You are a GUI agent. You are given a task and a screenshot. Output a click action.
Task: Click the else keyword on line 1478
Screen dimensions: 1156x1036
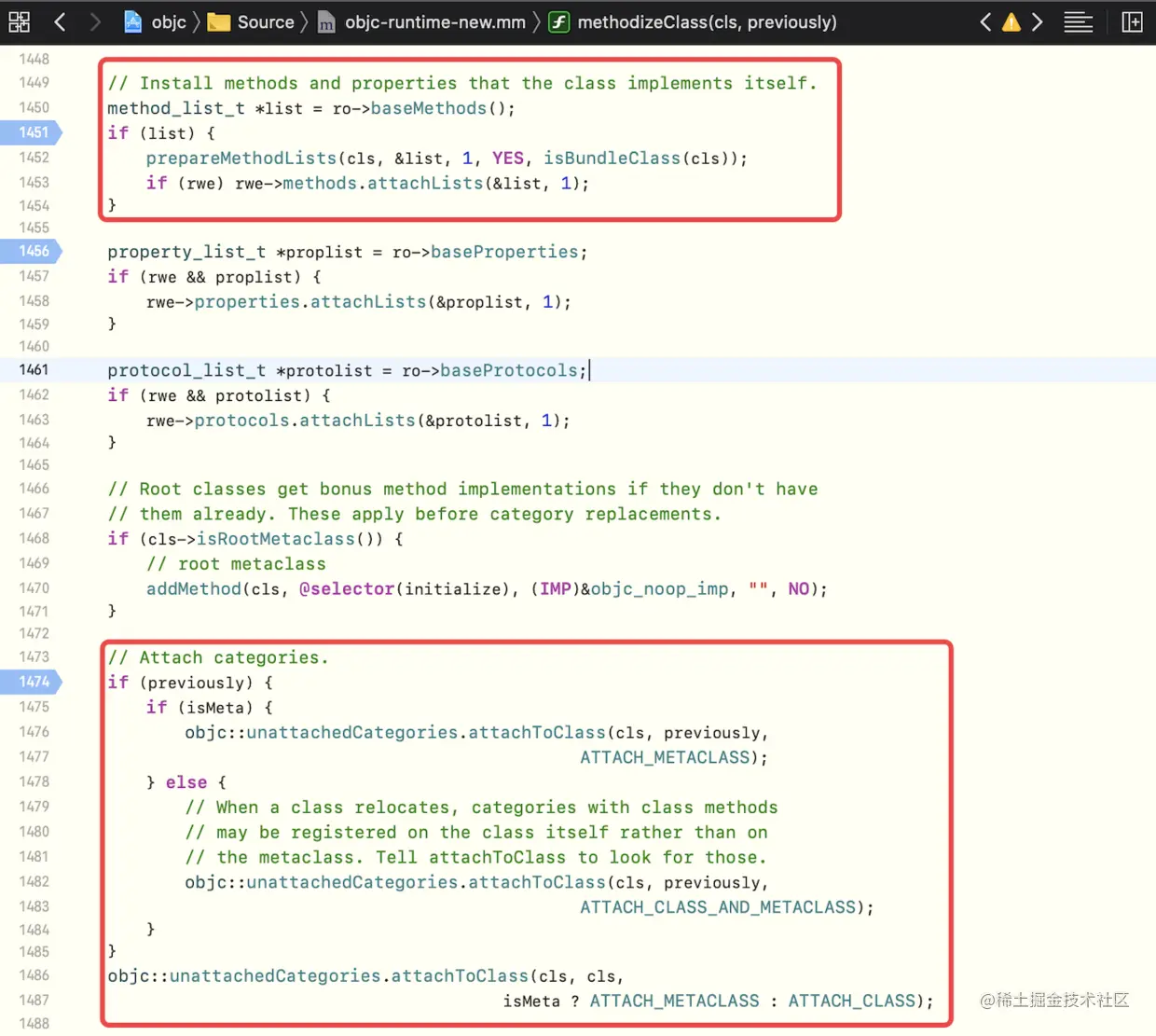pyautogui.click(x=186, y=782)
